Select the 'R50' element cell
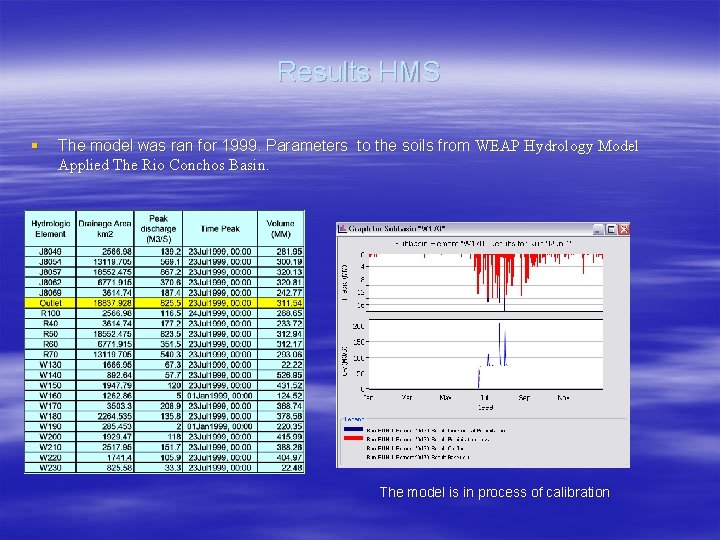 pyautogui.click(x=51, y=334)
